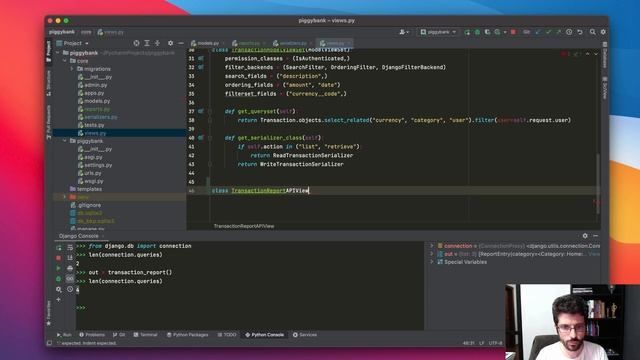The height and width of the screenshot is (360, 640).
Task: Open the Project panel's gear options
Action: click(x=171, y=43)
